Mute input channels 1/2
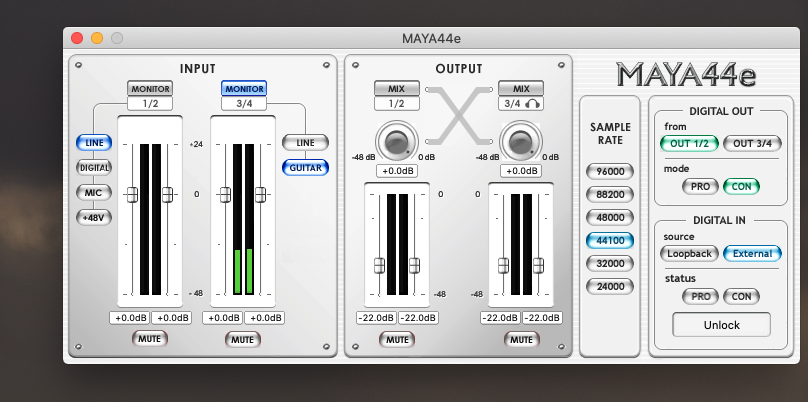808x402 pixels. click(x=149, y=339)
